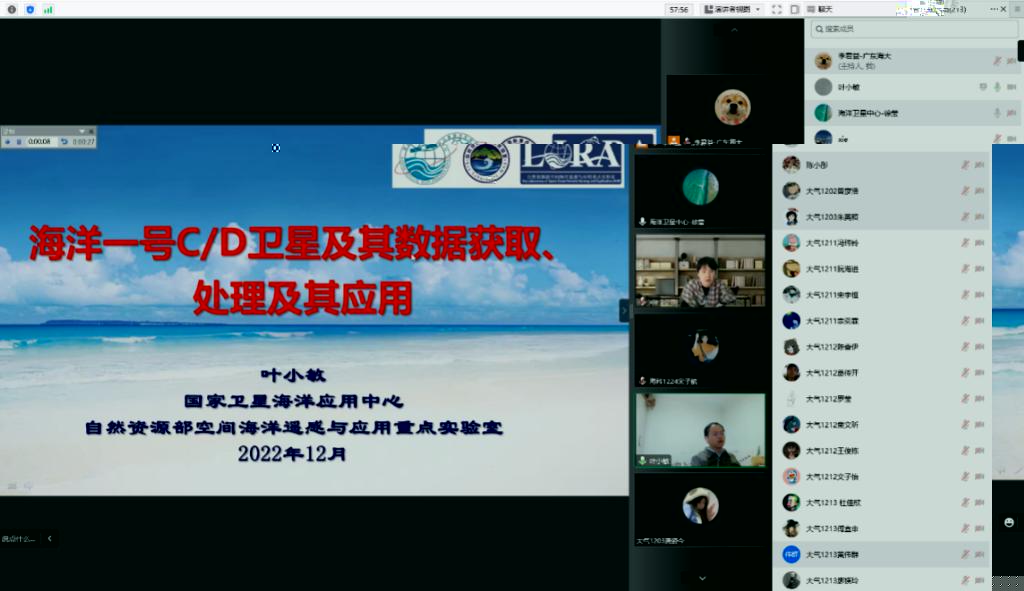
Task: Click the teal avatar of 海洋卫星中心
Action: coord(823,113)
